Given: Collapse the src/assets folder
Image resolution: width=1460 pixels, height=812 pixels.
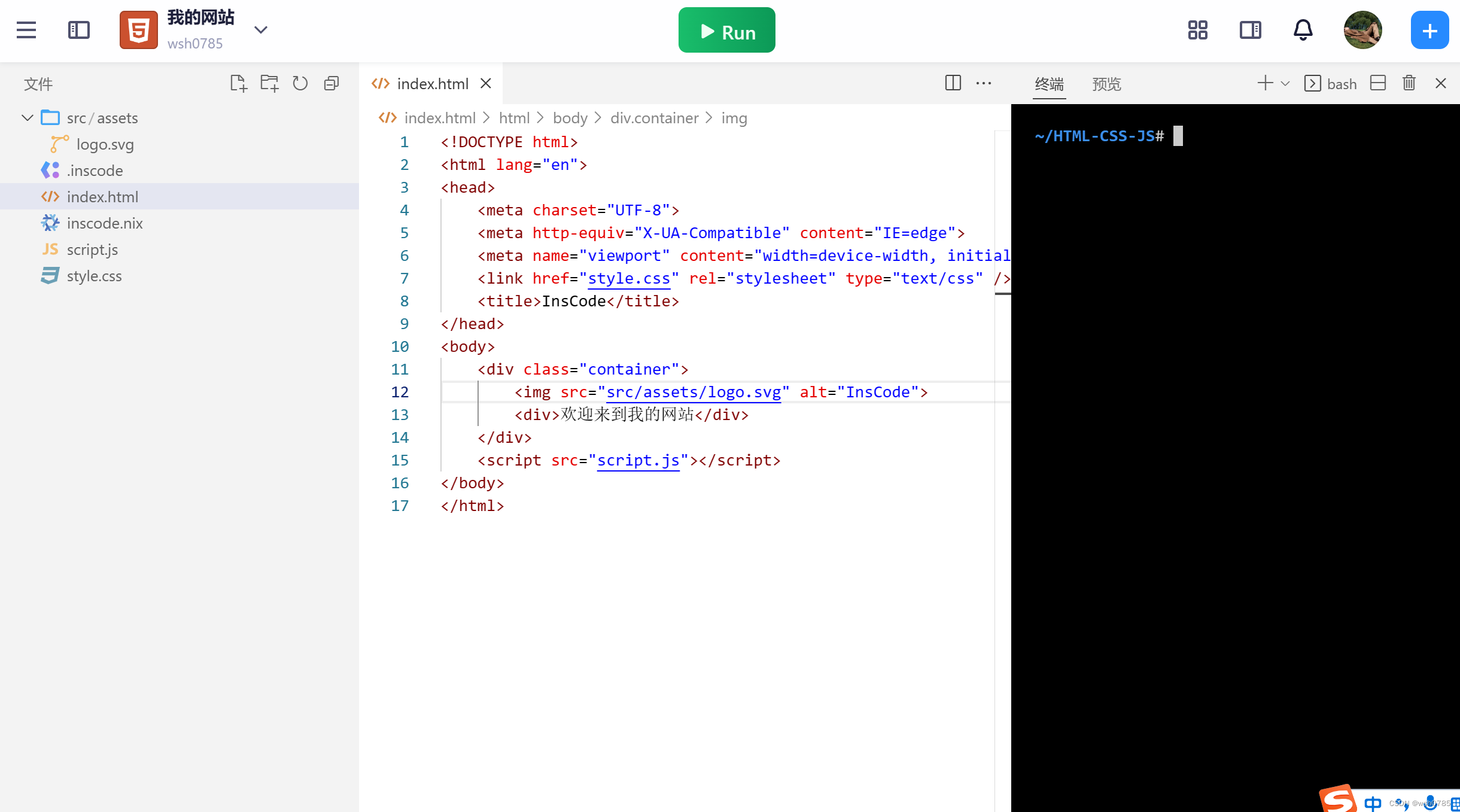Looking at the screenshot, I should (x=27, y=118).
